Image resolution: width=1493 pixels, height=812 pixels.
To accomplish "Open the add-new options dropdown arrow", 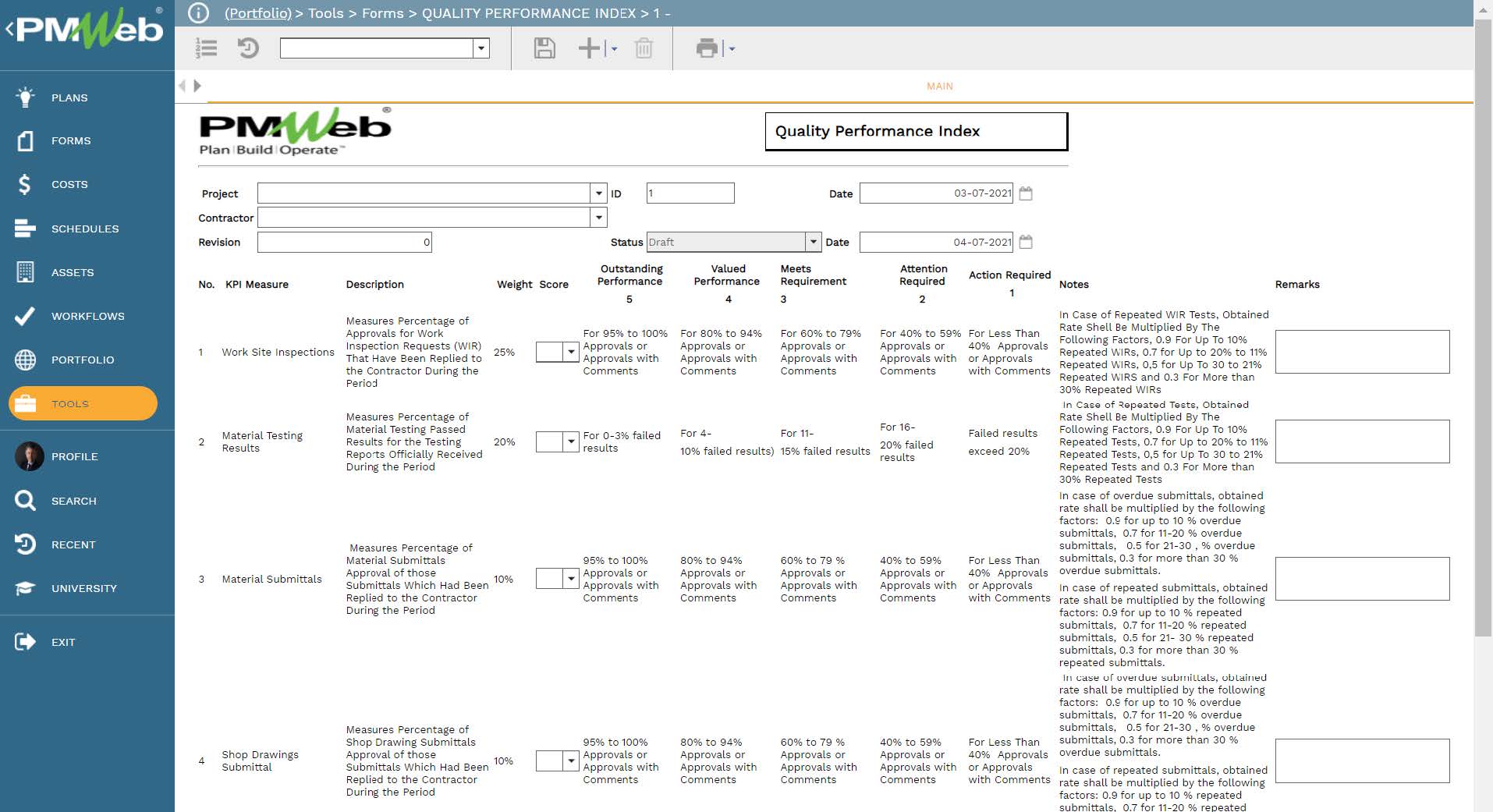I will tap(614, 49).
